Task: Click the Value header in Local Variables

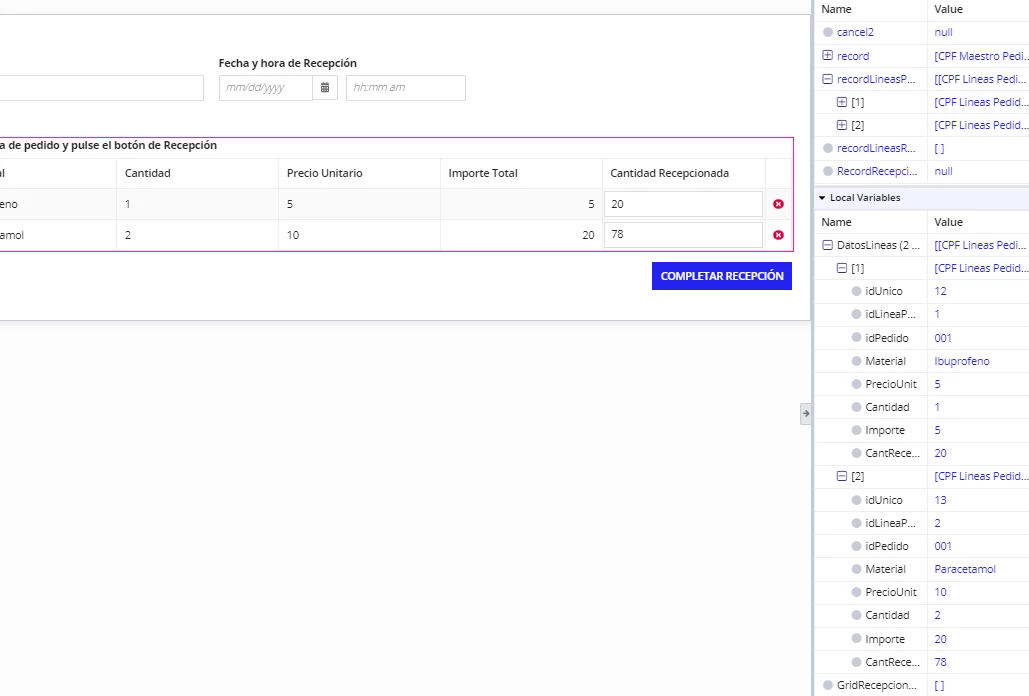Action: tap(948, 222)
